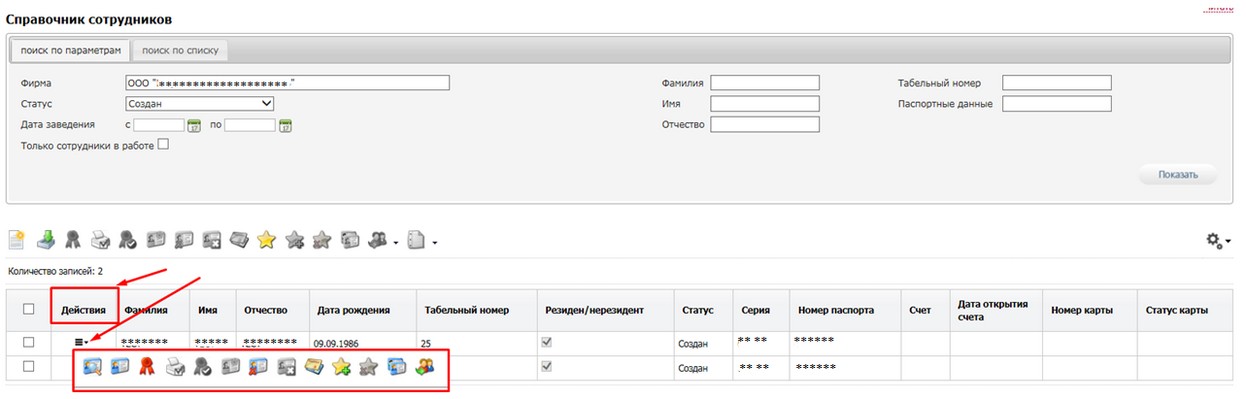Switch to 'поиск по списку' tab

click(180, 49)
